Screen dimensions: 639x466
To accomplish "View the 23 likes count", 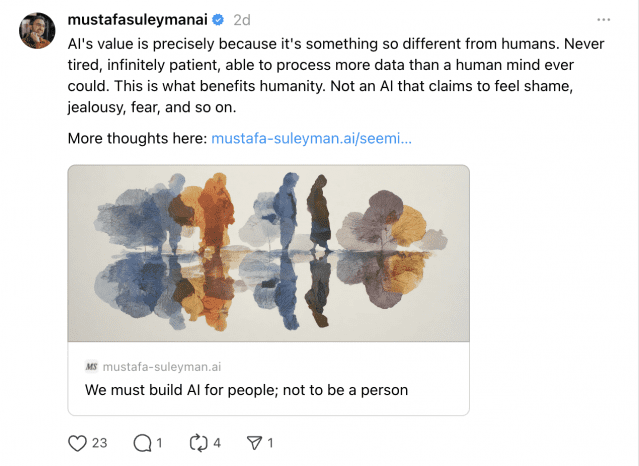I will click(99, 443).
